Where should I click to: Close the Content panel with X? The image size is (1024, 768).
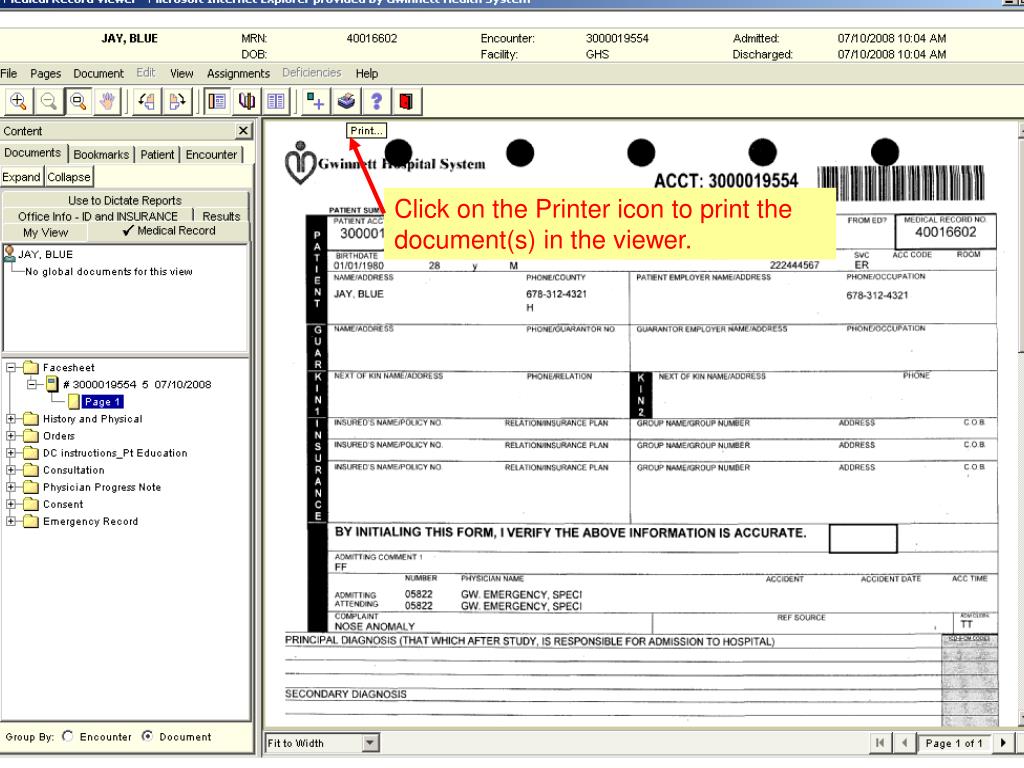pyautogui.click(x=243, y=131)
